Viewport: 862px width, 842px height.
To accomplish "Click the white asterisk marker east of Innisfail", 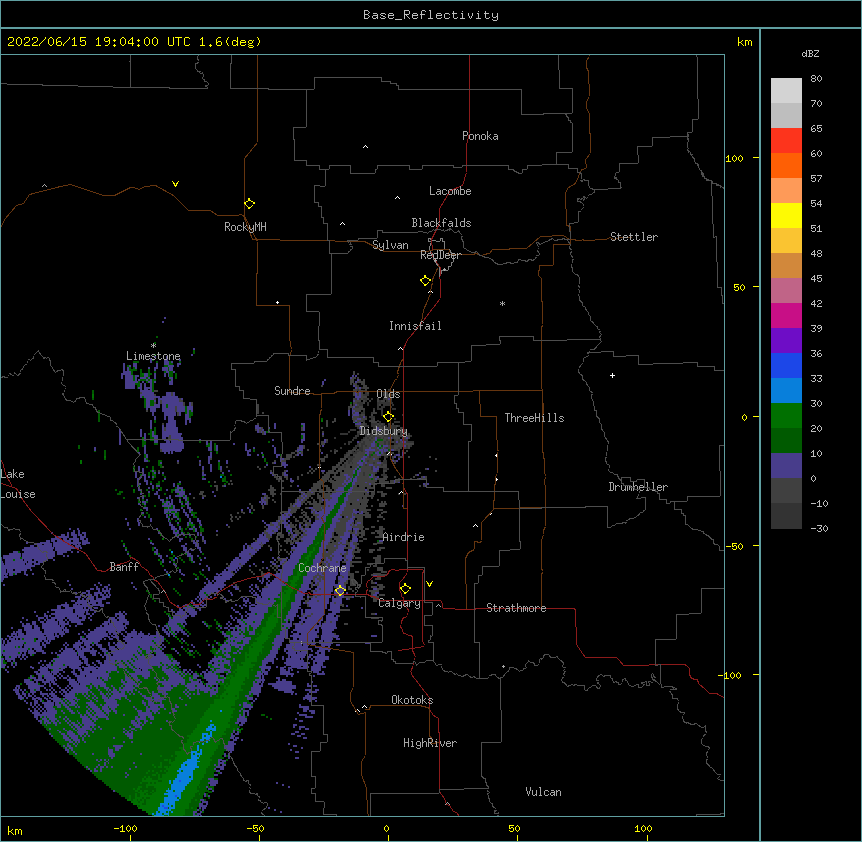I will point(502,303).
